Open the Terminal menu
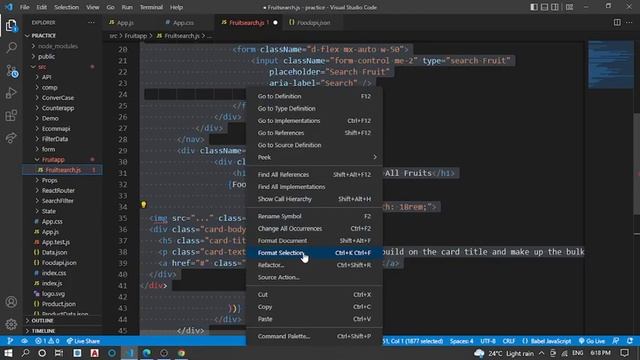Viewport: 640px width, 360px height. [x=151, y=7]
